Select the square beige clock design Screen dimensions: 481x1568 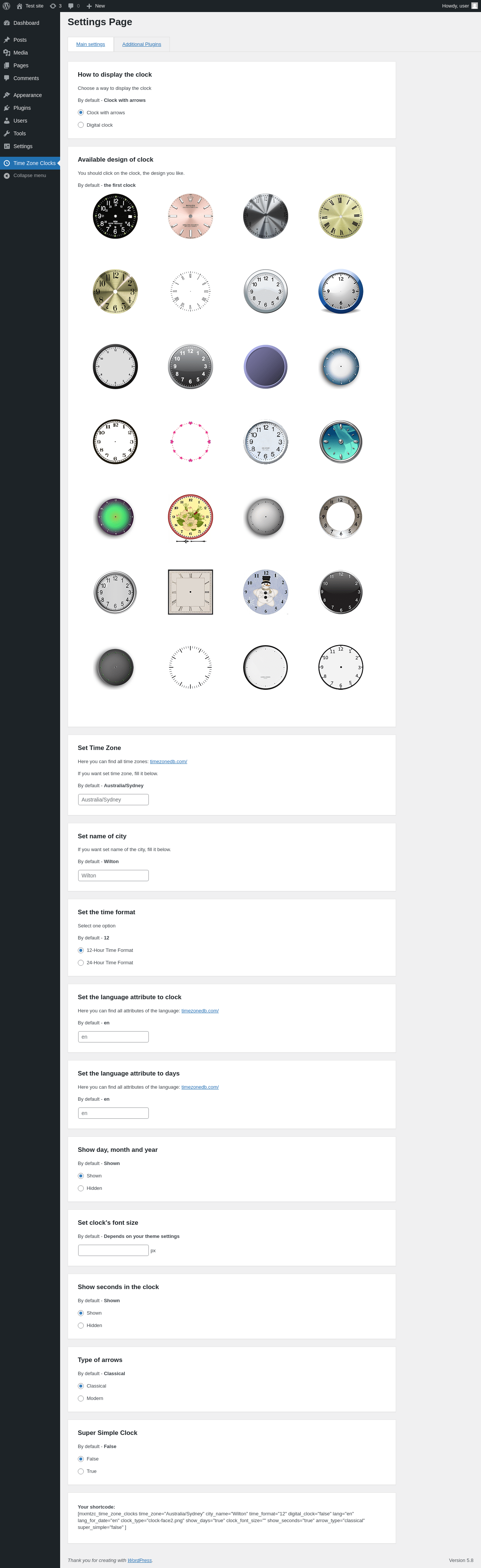(190, 592)
